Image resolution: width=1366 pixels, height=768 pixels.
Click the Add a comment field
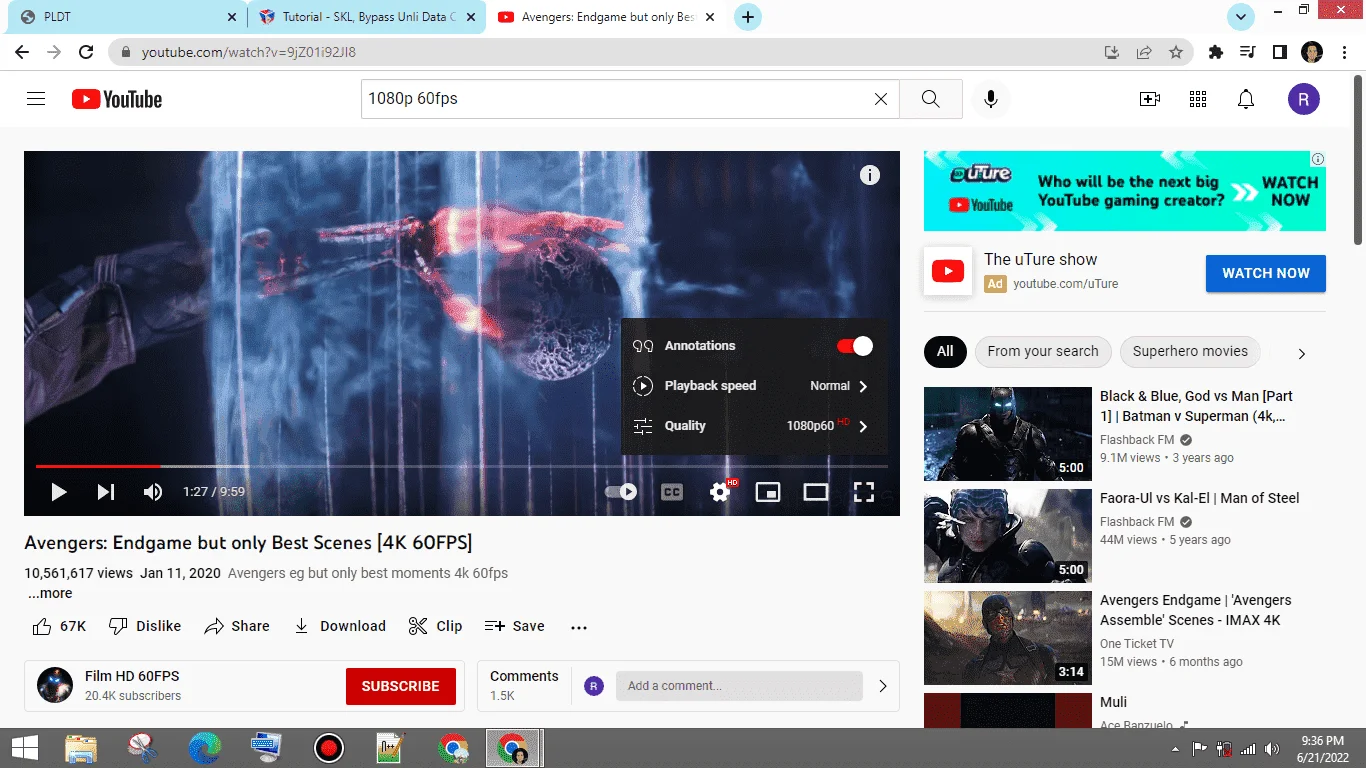739,686
